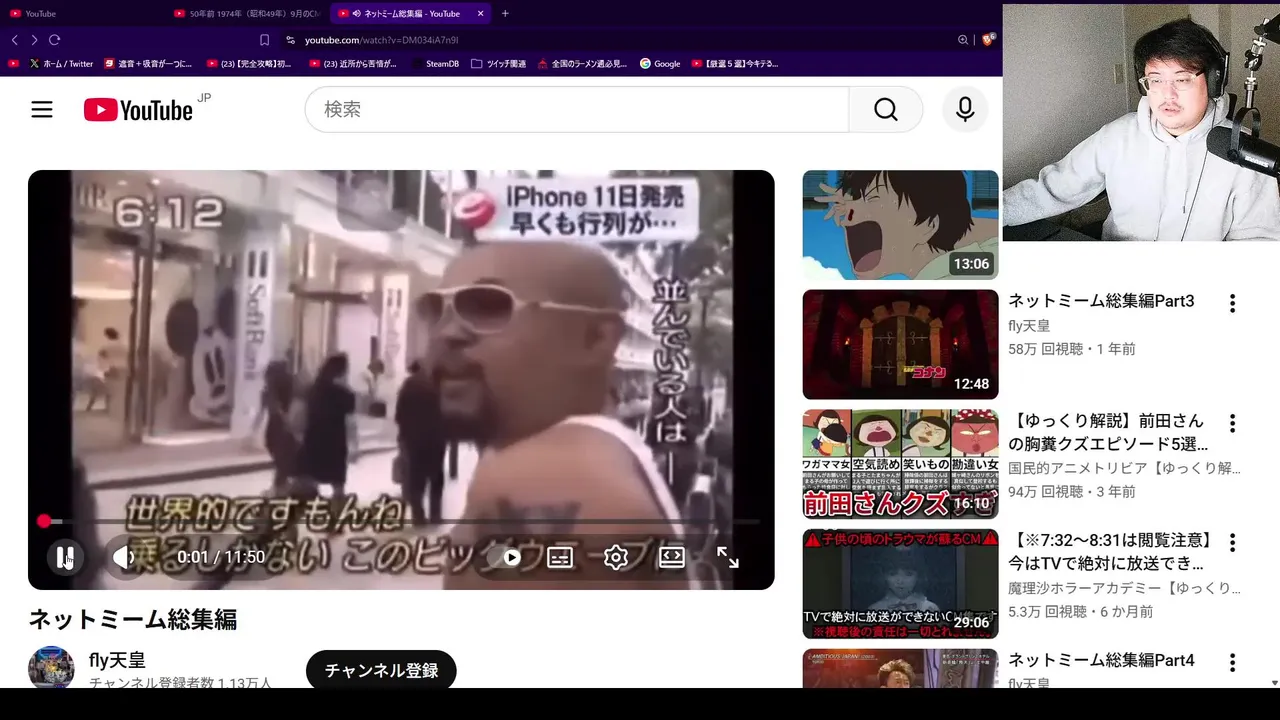Open a new browser tab
Screen dimensions: 1280x720
[505, 13]
